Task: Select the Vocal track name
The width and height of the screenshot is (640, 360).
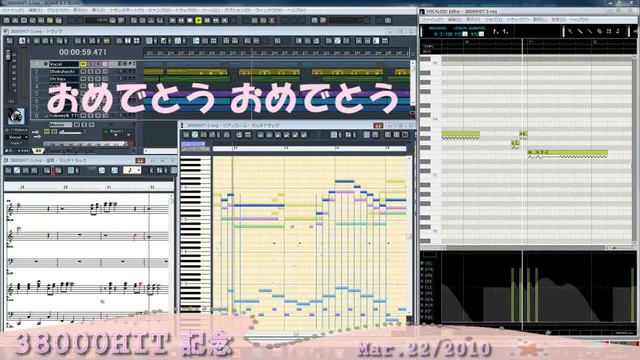Action: tap(63, 64)
